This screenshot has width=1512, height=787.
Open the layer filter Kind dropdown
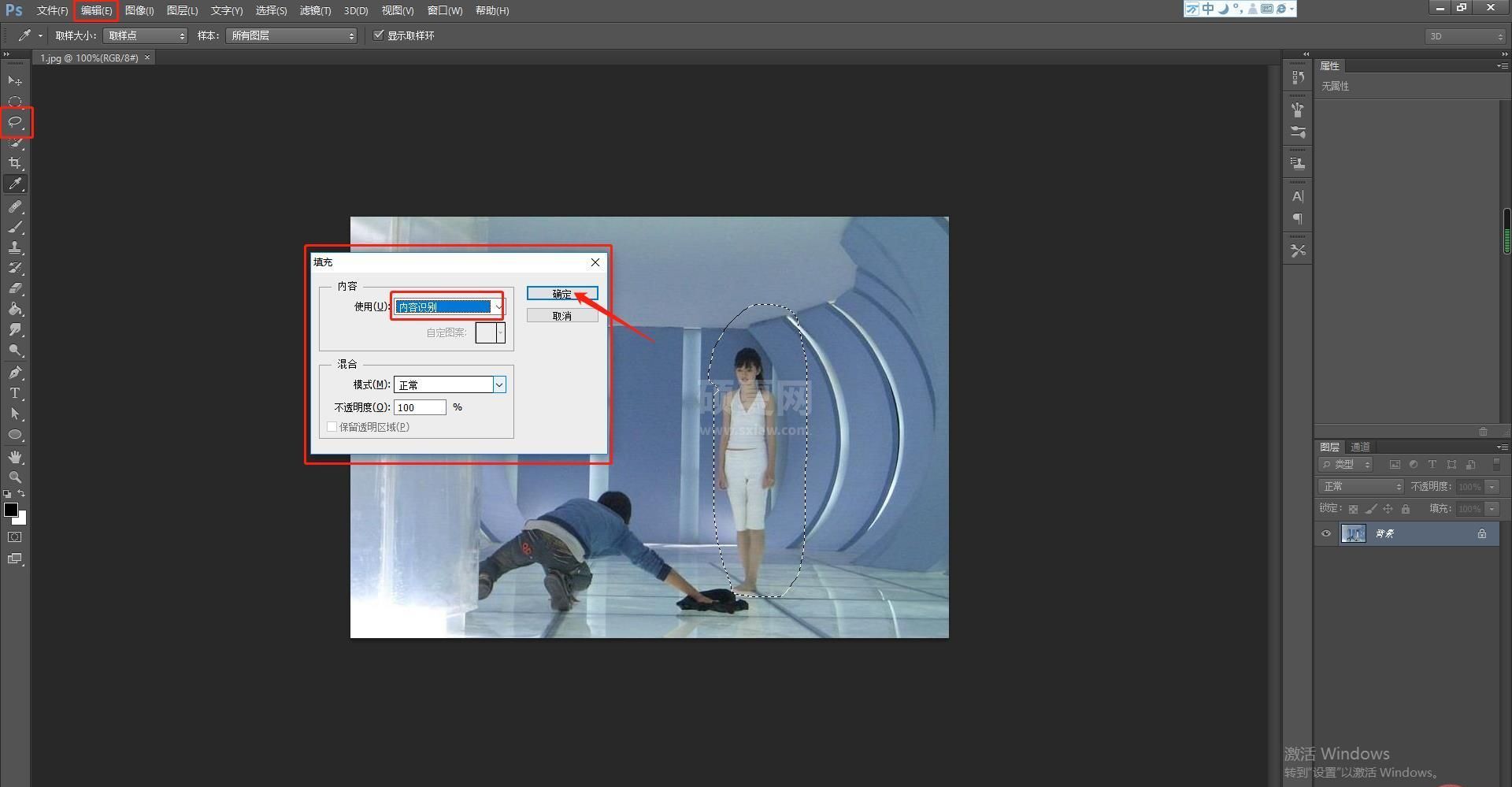point(1346,465)
